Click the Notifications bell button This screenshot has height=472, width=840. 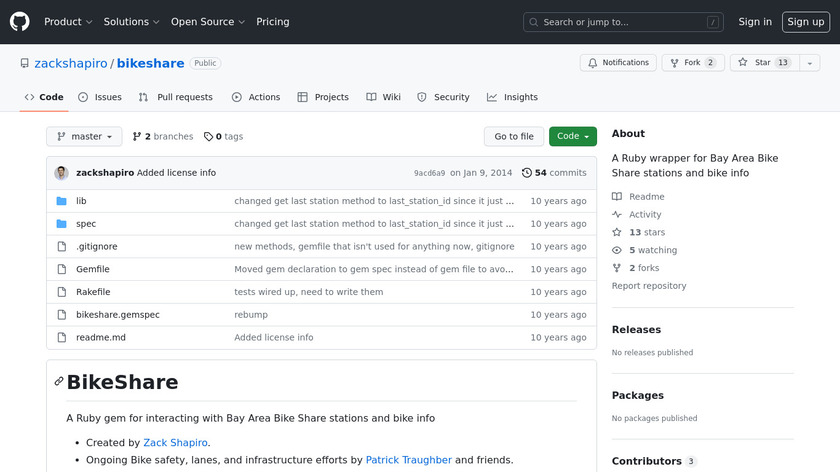click(618, 63)
